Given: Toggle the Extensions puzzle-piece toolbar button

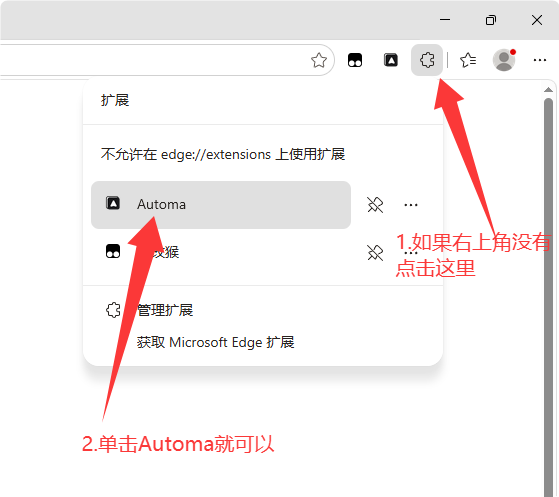Looking at the screenshot, I should tap(427, 60).
